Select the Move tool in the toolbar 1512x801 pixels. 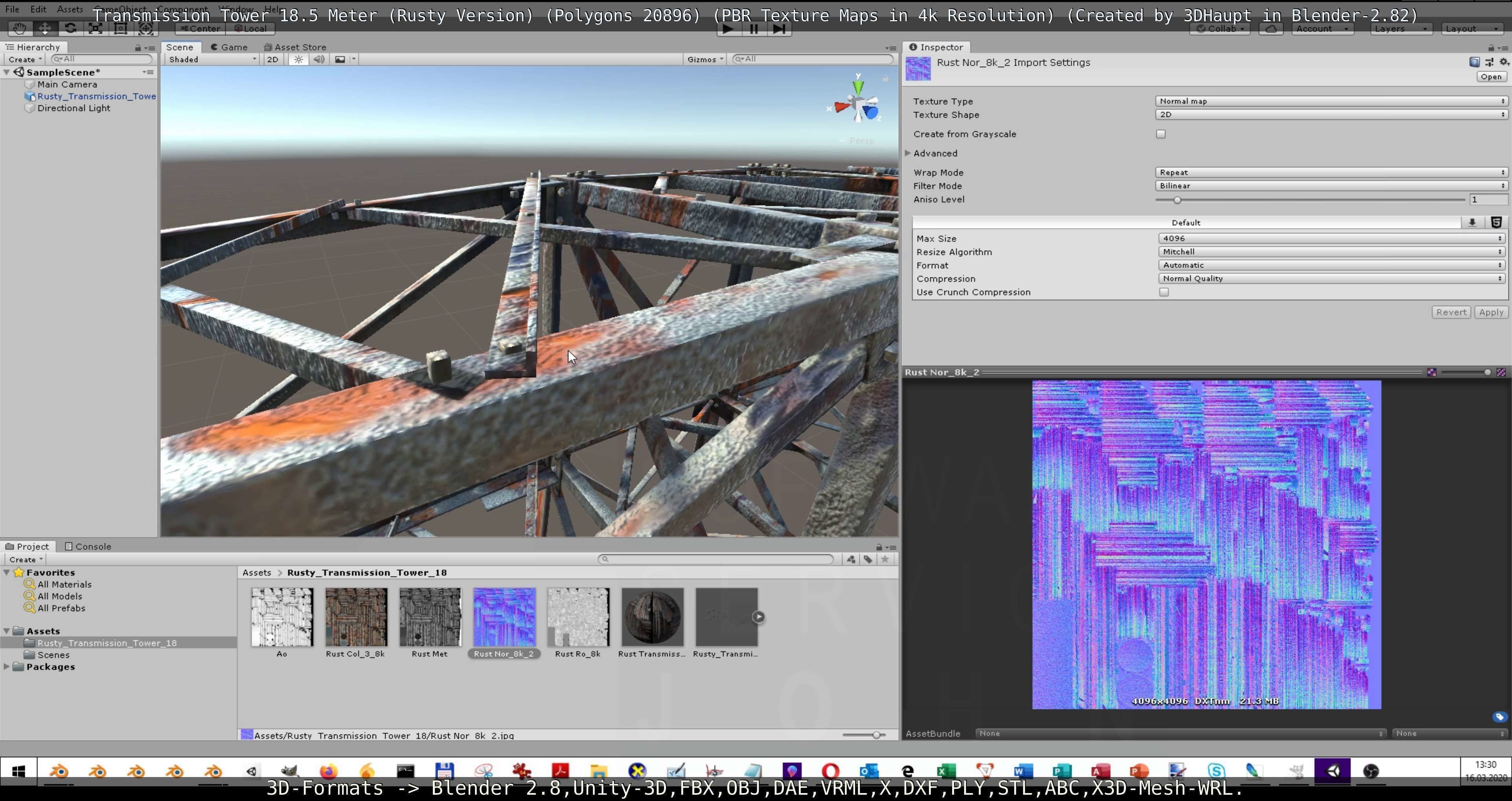(44, 28)
